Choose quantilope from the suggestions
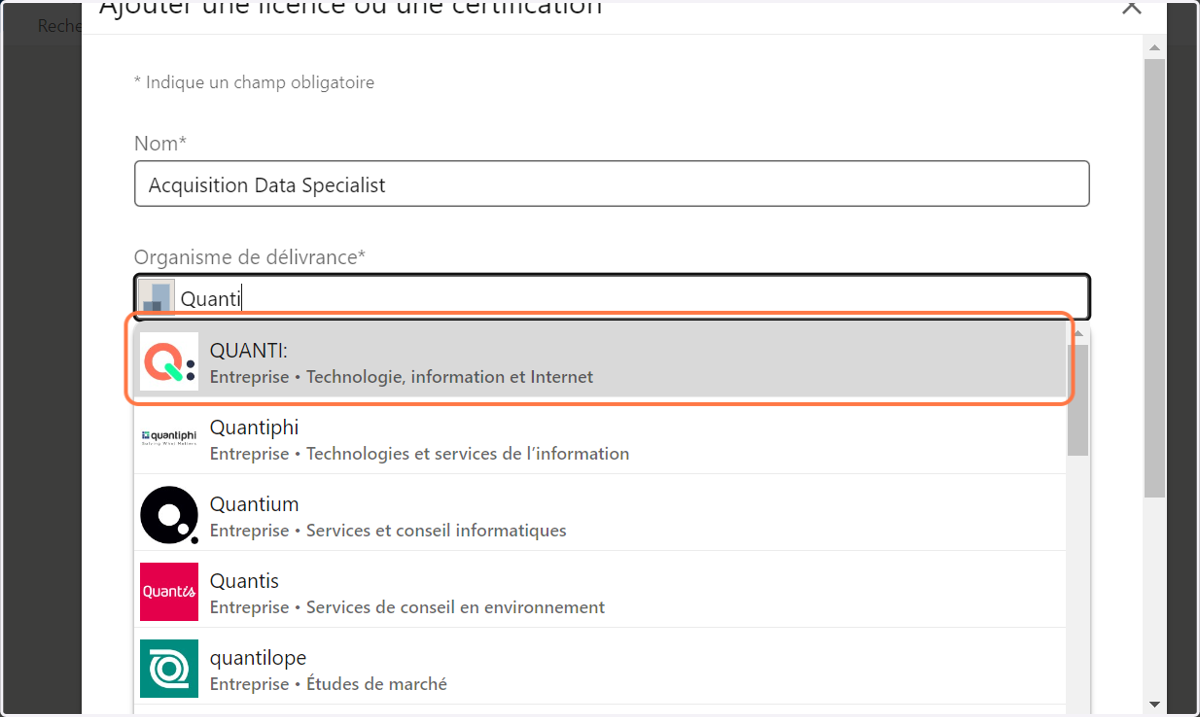Viewport: 1200px width, 717px height. tap(600, 668)
